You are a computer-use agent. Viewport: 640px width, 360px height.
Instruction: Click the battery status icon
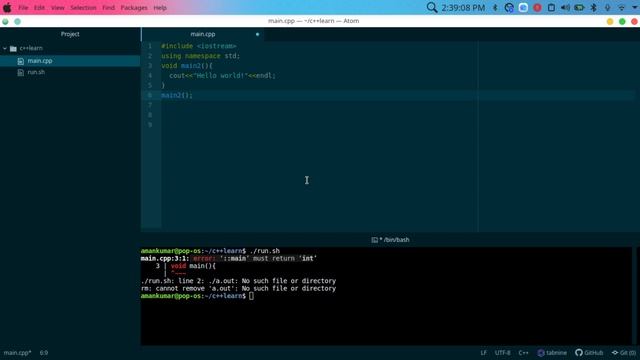coord(579,8)
